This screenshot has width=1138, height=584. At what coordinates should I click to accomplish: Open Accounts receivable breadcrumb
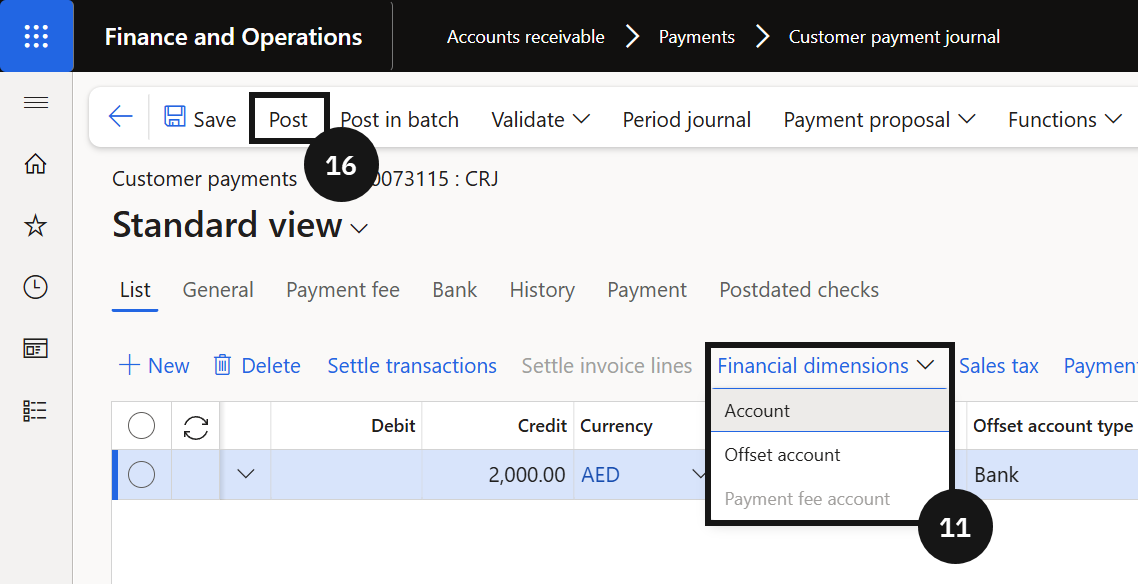[x=525, y=37]
